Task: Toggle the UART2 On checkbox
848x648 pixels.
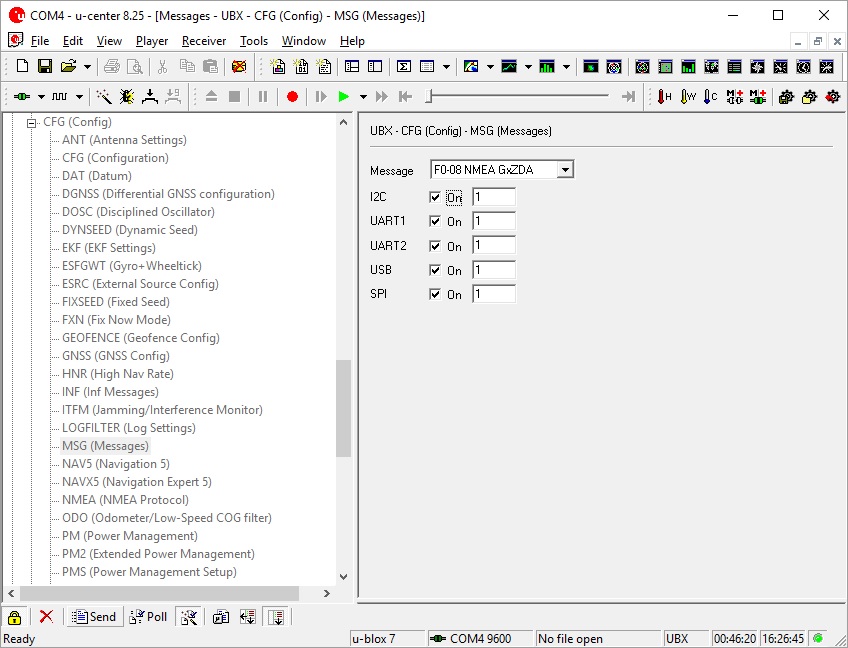Action: coord(434,246)
